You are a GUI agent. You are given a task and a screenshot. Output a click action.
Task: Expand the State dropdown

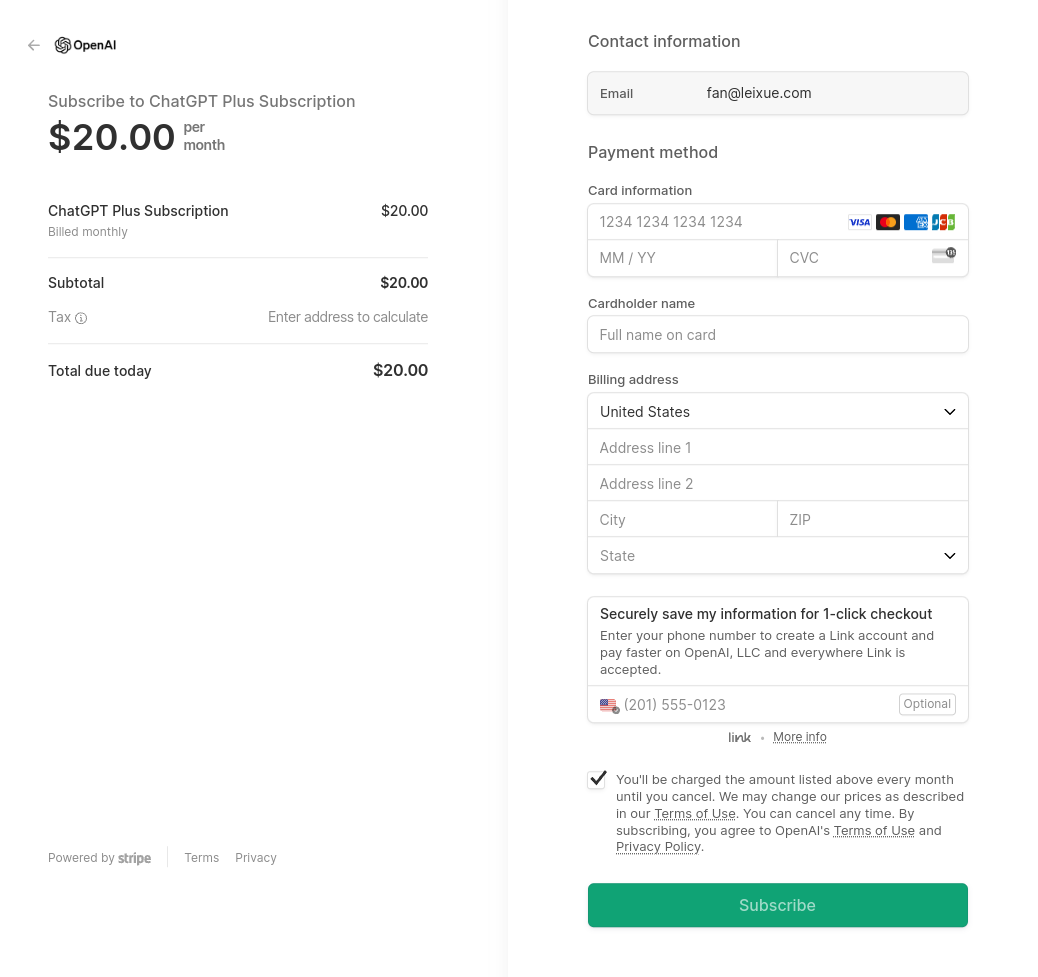click(x=778, y=556)
